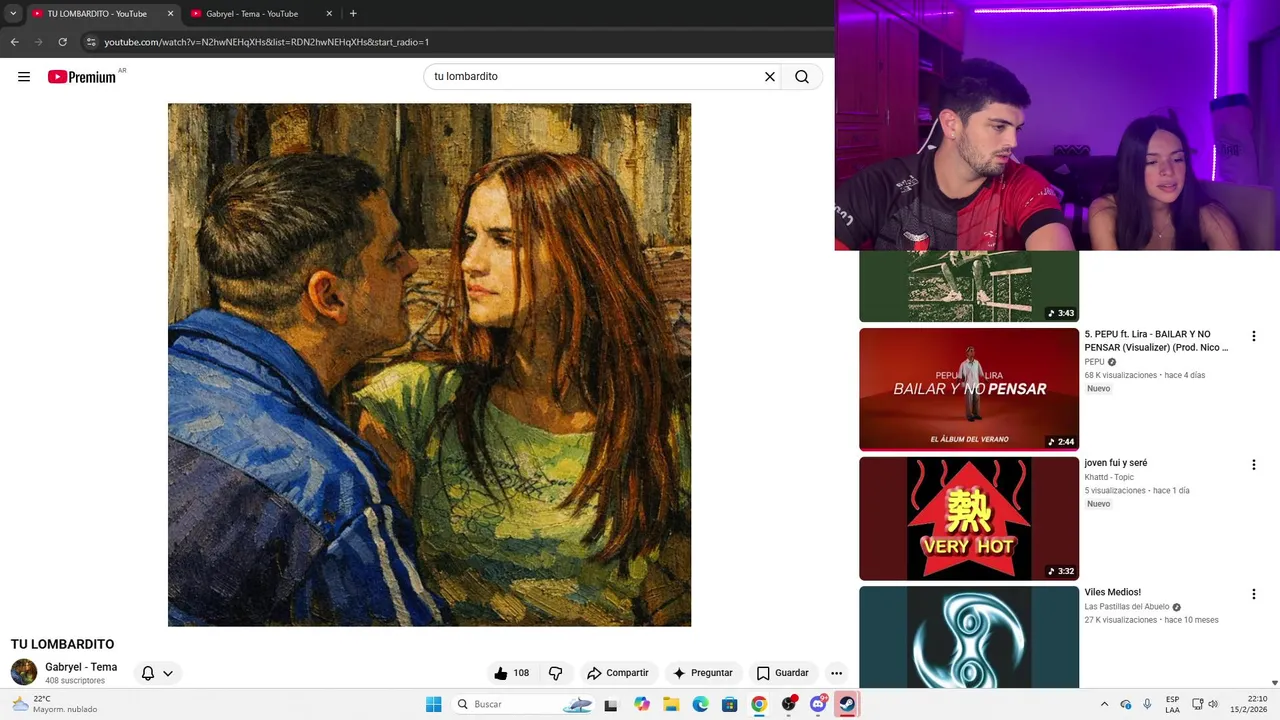Screen dimensions: 1280x720
Task: Click the '408 suscriptores' text
Action: click(75, 681)
